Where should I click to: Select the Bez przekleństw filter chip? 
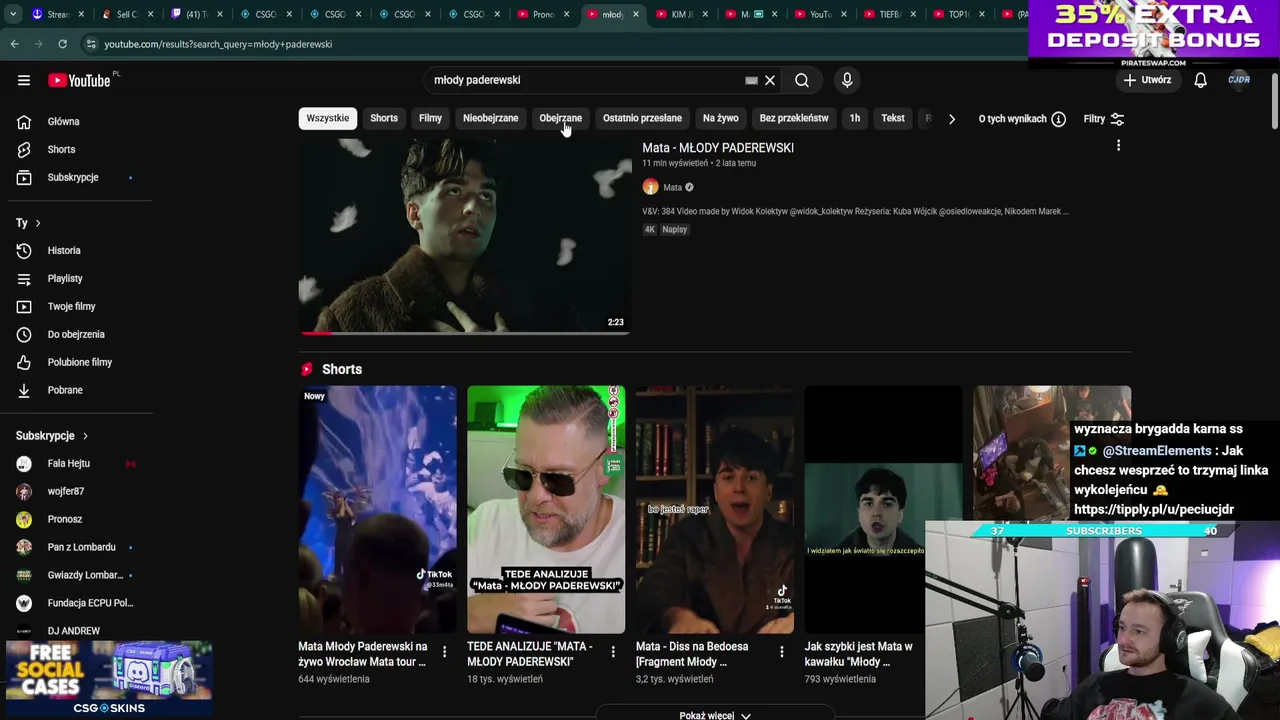point(794,118)
